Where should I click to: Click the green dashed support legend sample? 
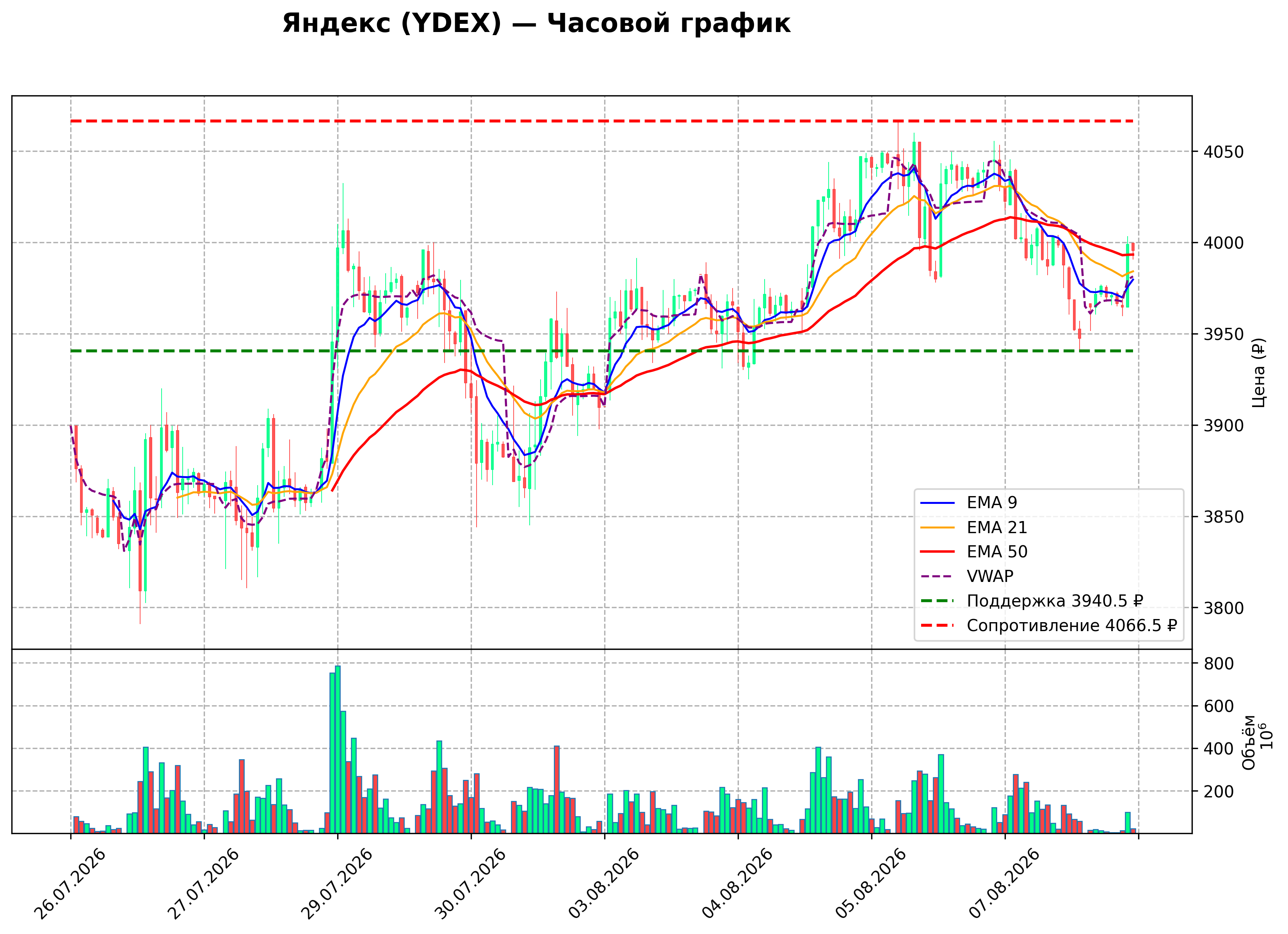tap(937, 601)
